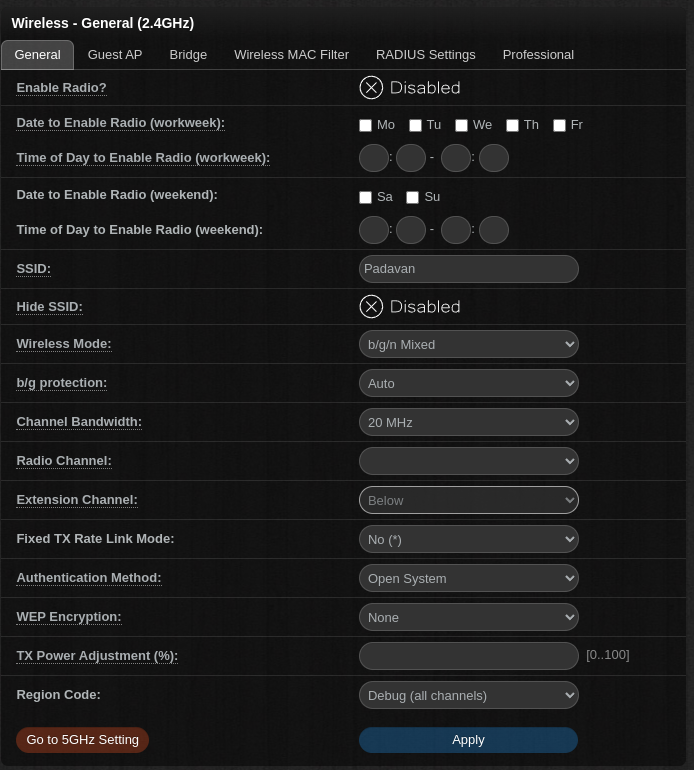Click Go to 5GHz Setting button
Viewport: 694px width, 770px height.
(x=82, y=740)
